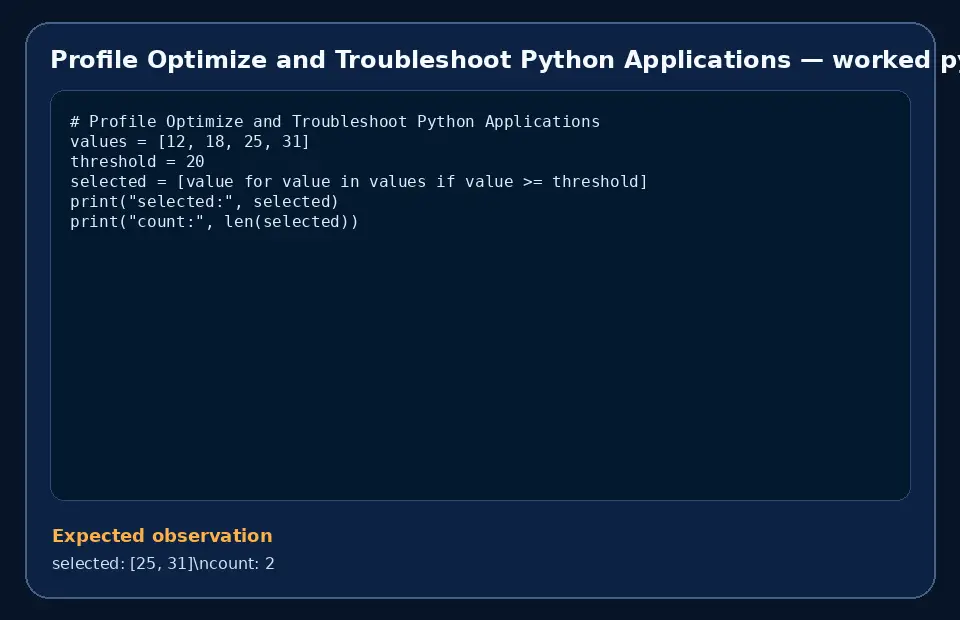The height and width of the screenshot is (620, 960).
Task: Click the line print("count:", len(selected))
Action: tap(214, 222)
